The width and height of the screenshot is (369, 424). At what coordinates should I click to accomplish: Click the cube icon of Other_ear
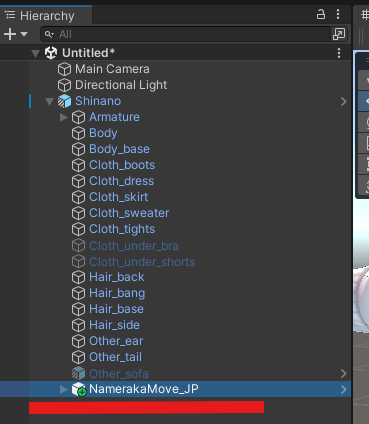coord(78,341)
